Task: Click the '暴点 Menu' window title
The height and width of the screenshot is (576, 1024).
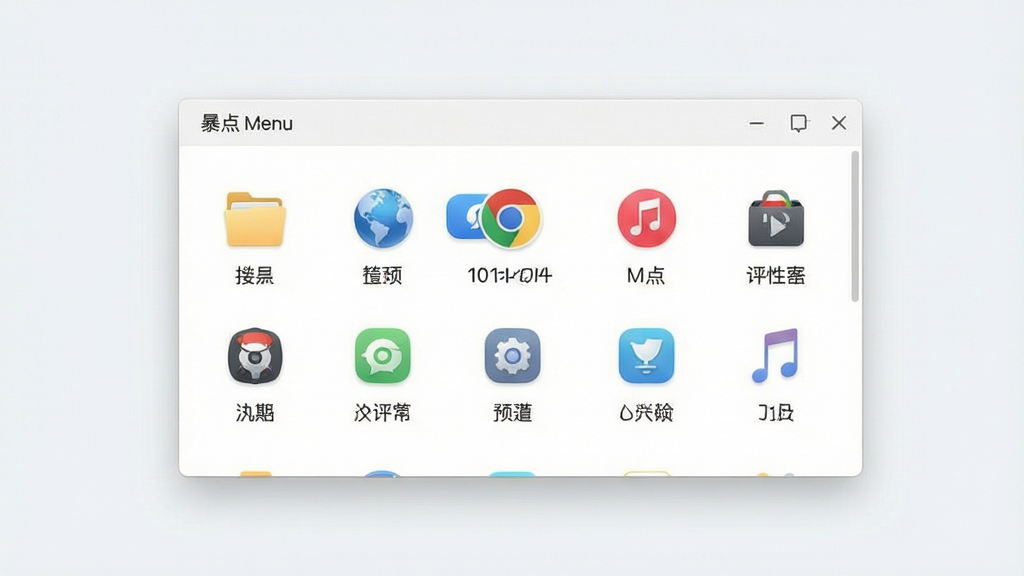Action: [x=247, y=123]
